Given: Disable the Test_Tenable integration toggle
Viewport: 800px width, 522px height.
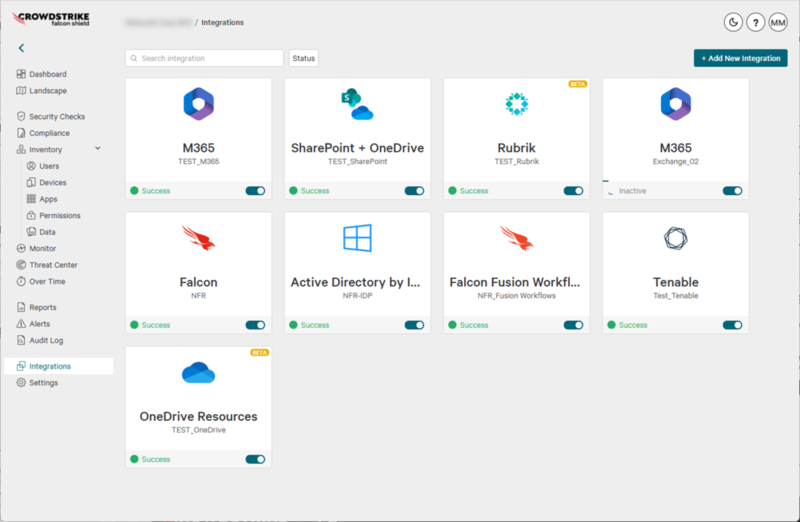Looking at the screenshot, I should [x=733, y=325].
